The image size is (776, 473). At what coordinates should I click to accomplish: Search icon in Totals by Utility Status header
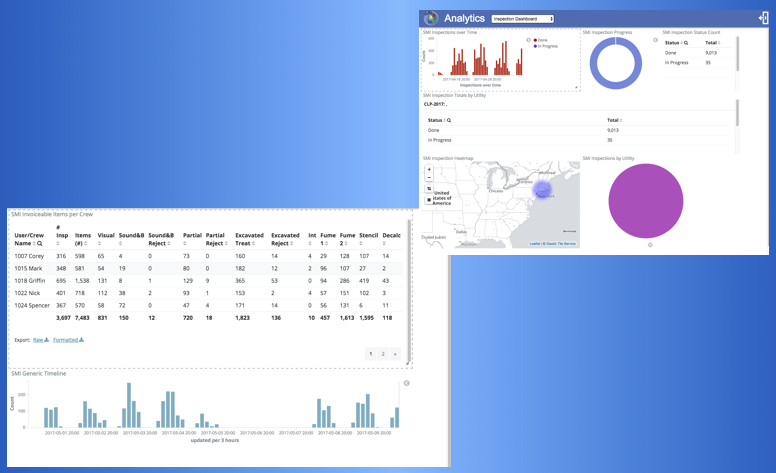coord(449,120)
